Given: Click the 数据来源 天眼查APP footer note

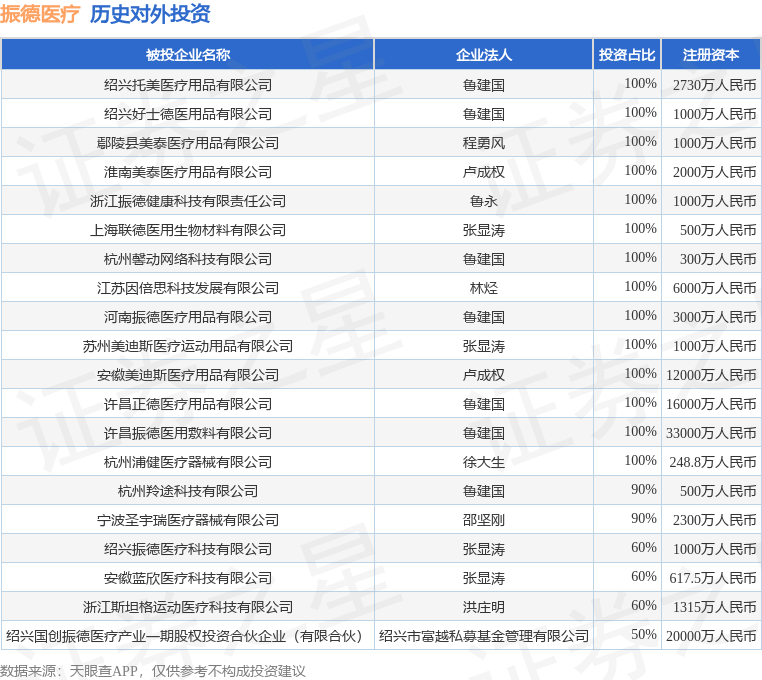Looking at the screenshot, I should click(153, 671).
